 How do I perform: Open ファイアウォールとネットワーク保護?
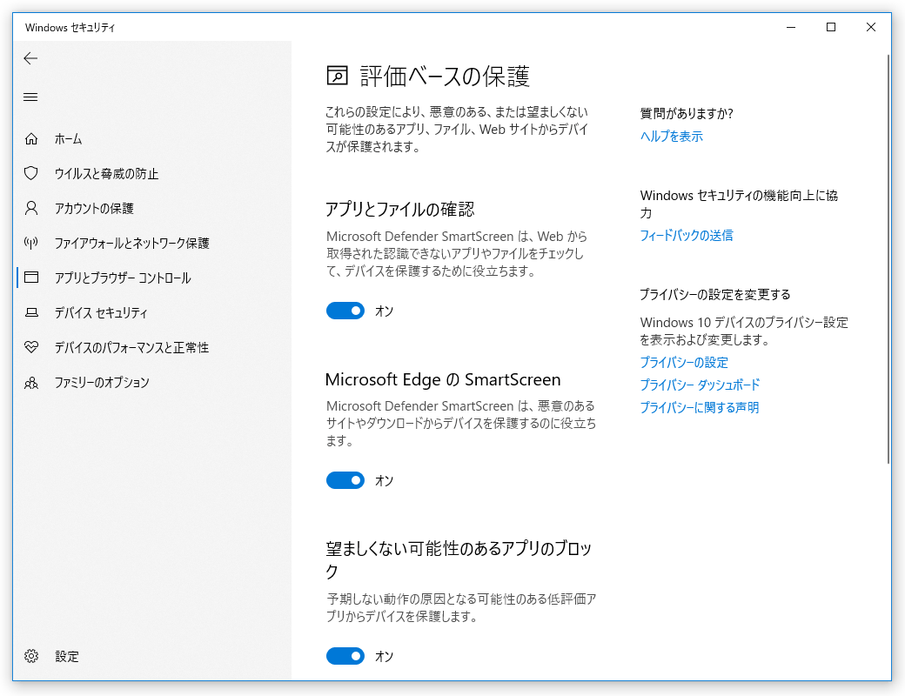click(x=132, y=243)
